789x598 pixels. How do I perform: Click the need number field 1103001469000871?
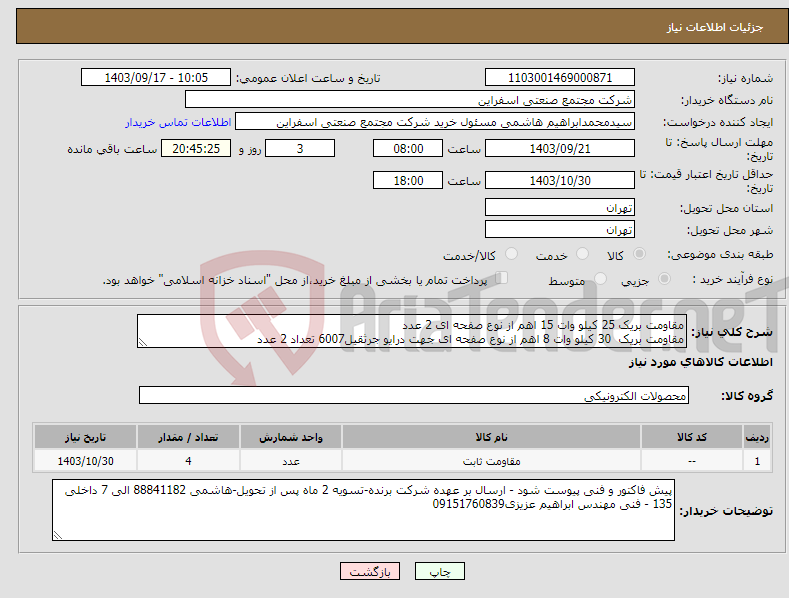[x=560, y=78]
